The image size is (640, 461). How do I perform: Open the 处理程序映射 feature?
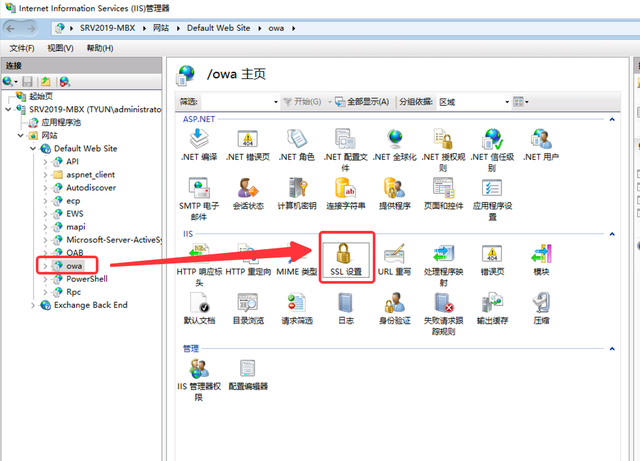click(x=443, y=265)
